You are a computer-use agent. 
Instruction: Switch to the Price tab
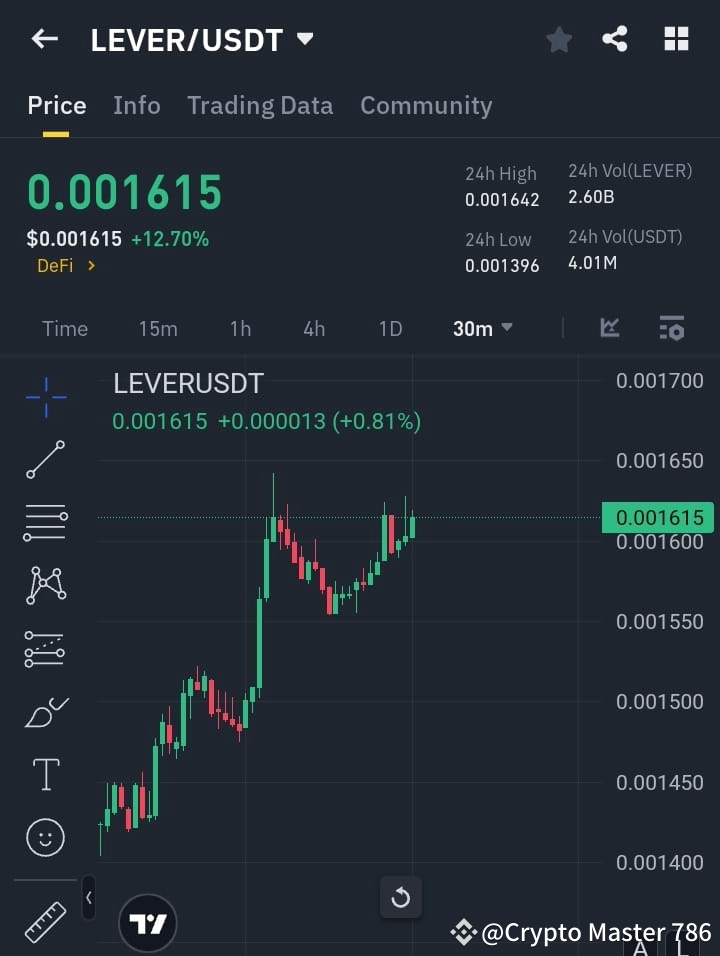(x=57, y=105)
